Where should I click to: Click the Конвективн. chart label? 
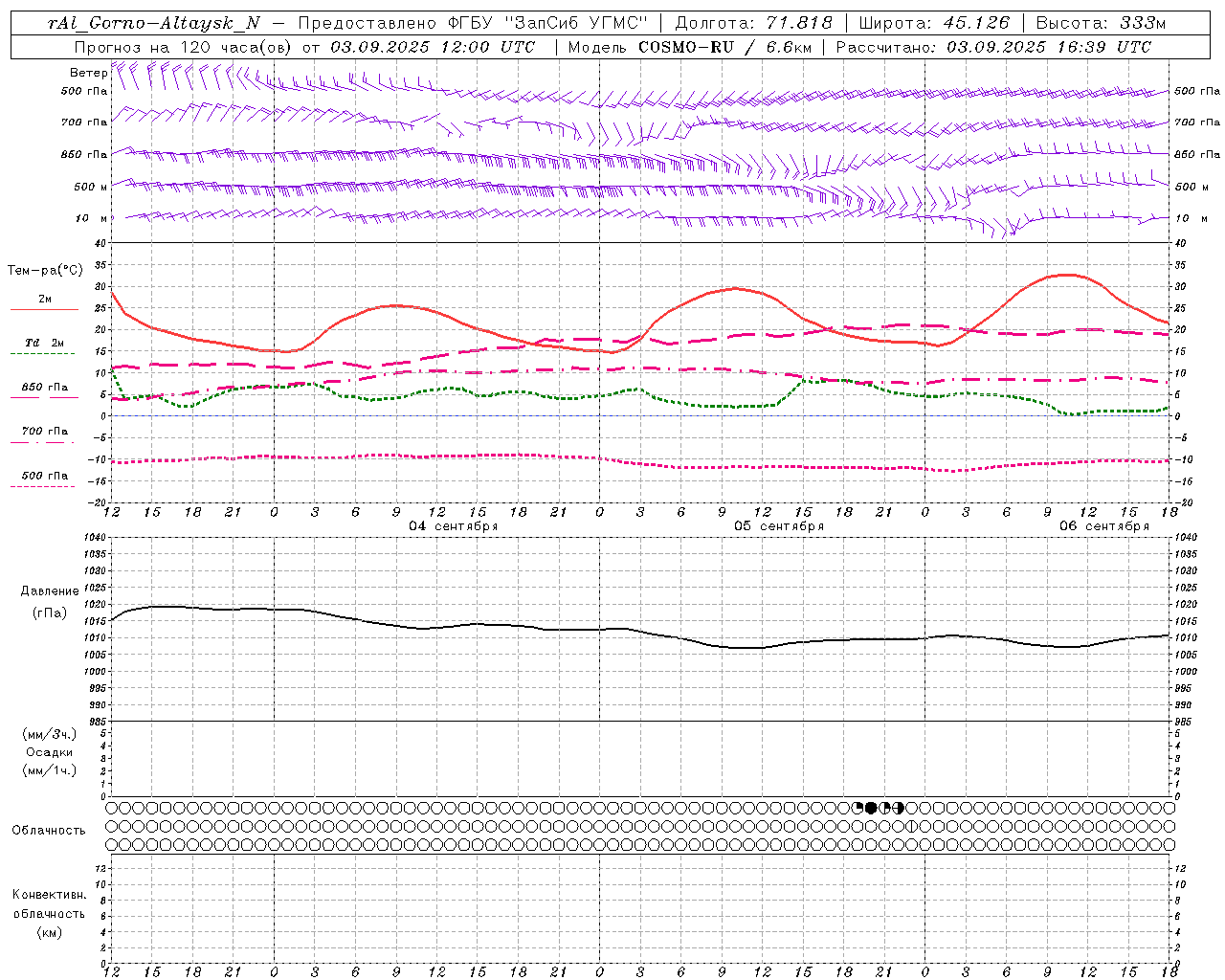pyautogui.click(x=50, y=895)
